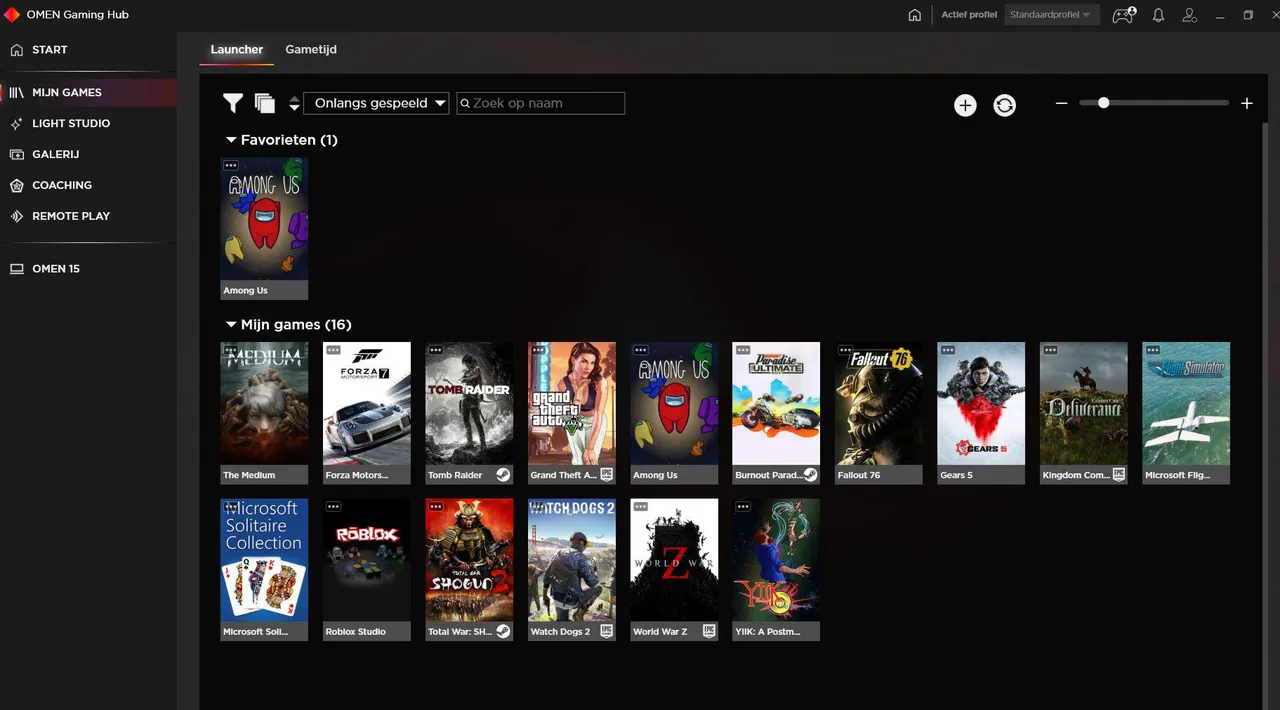Toggle the ascending/descending sort order arrows
This screenshot has height=710, width=1280.
[x=294, y=103]
